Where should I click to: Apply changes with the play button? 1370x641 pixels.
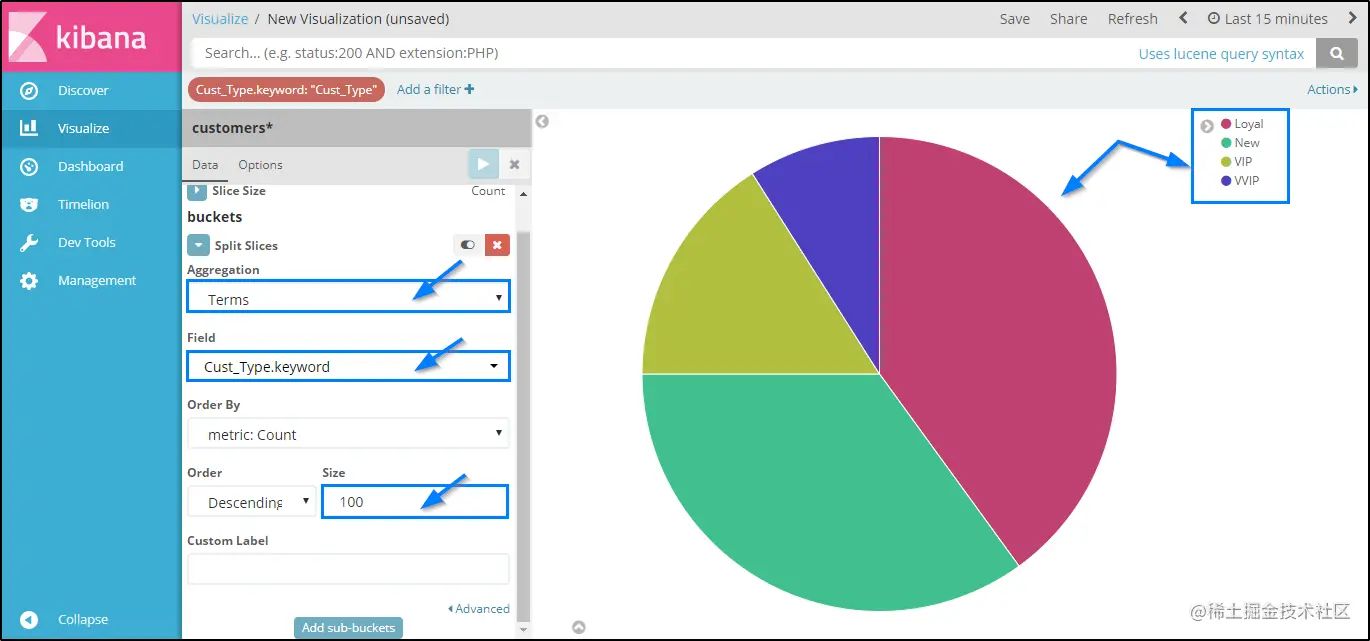483,164
